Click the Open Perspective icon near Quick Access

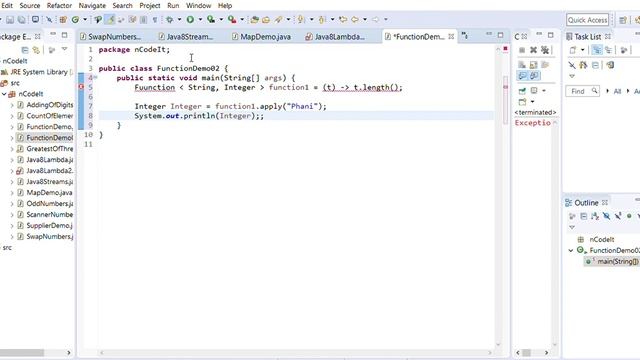point(623,20)
